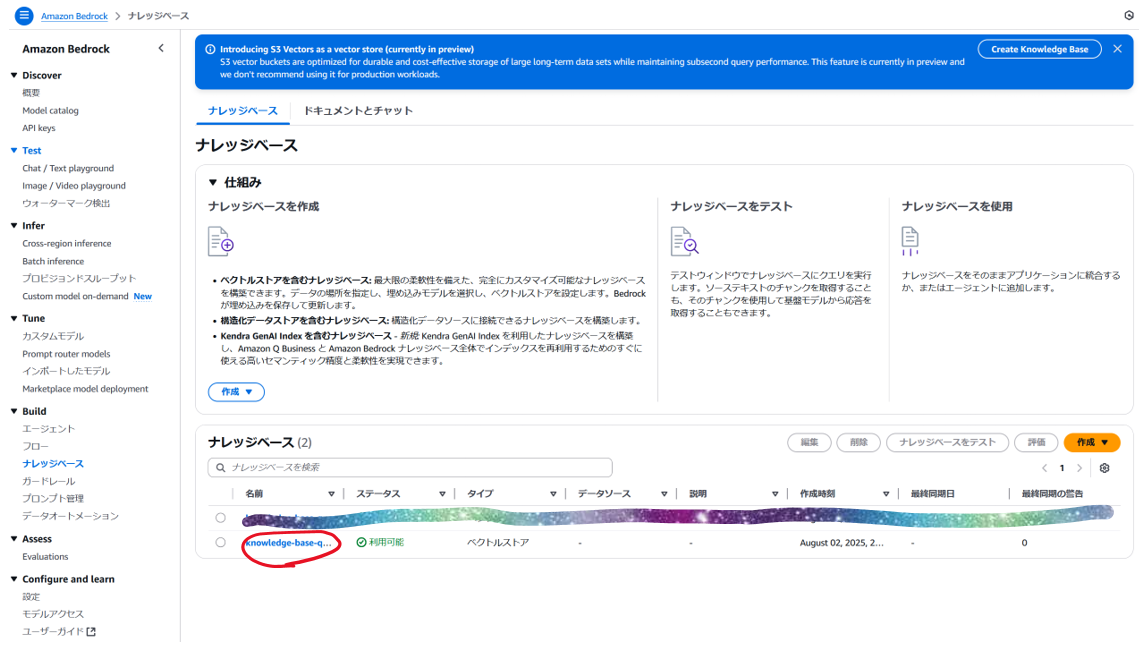Open table preferences gear icon
Viewport: 1139px width, 652px height.
pyautogui.click(x=1104, y=468)
